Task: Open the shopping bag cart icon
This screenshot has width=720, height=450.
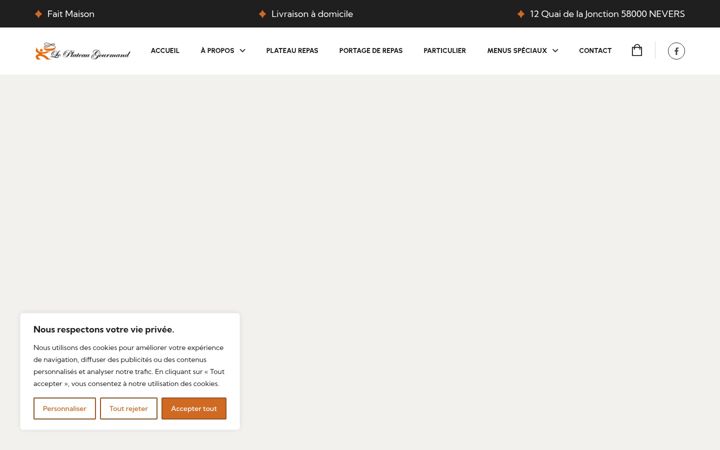Action: click(x=636, y=50)
